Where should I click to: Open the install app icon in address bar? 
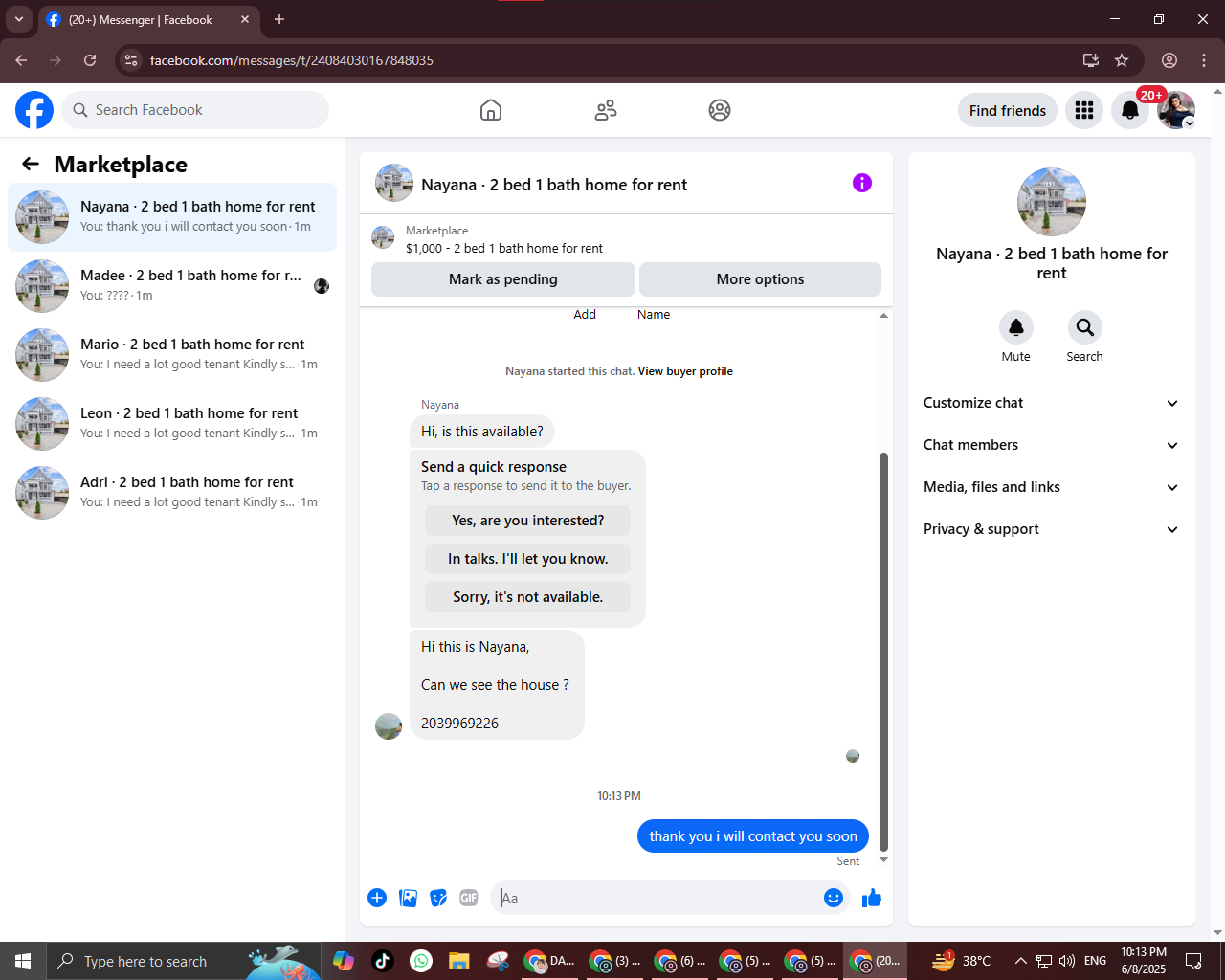pyautogui.click(x=1091, y=60)
